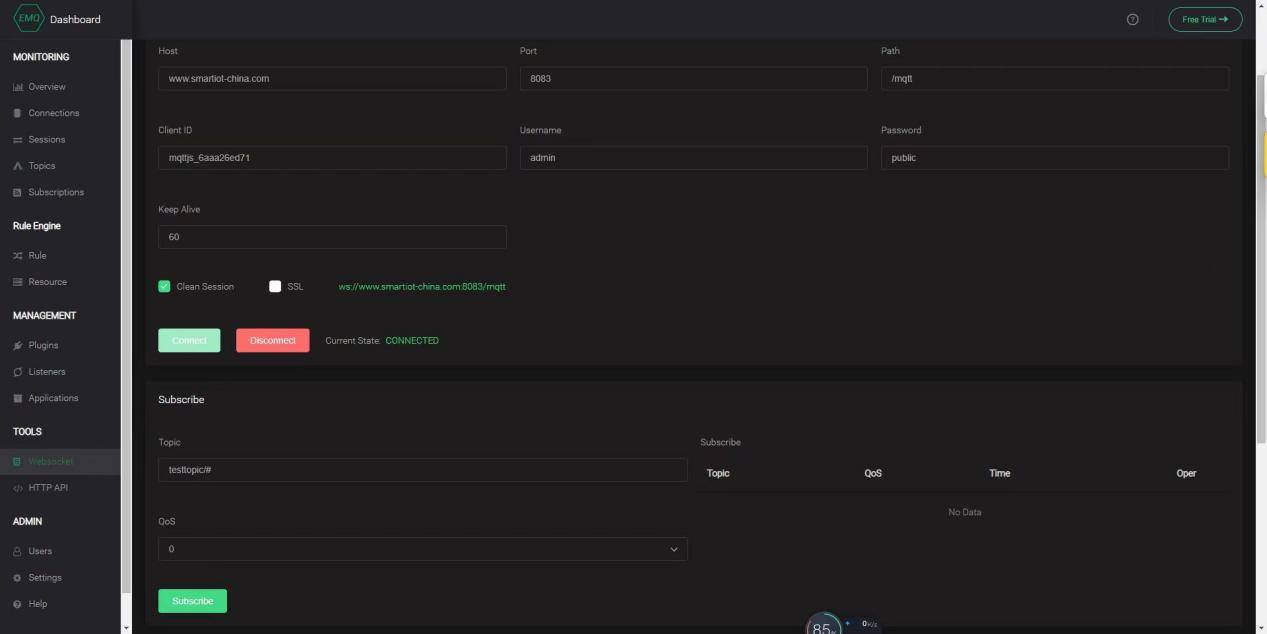This screenshot has width=1267, height=634.
Task: Click the Topic input field with testtopic/#
Action: [x=422, y=470]
